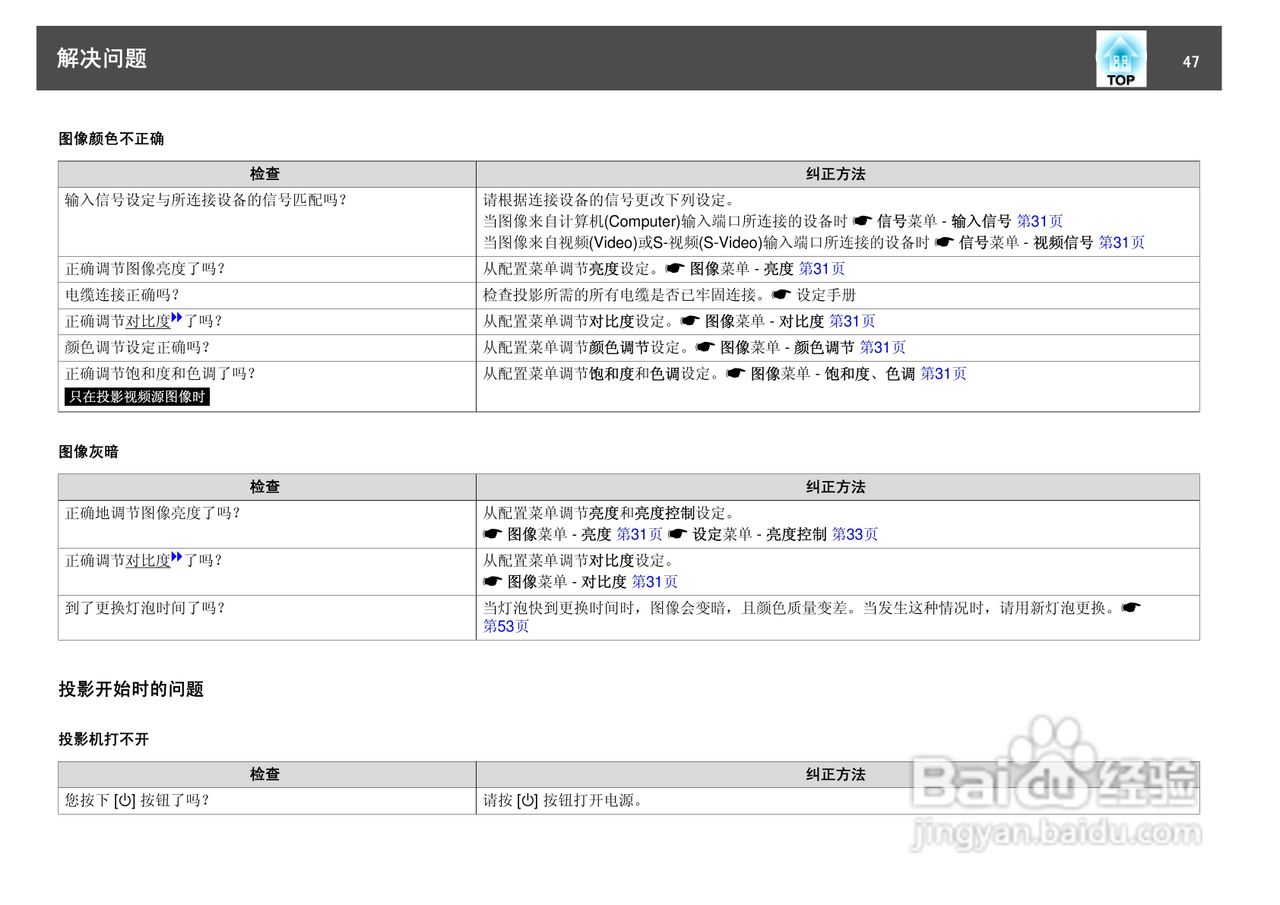The width and height of the screenshot is (1280, 905).
Task: Click the glossary arrow after 对比度 in 图像灰暗 table
Action: [177, 557]
